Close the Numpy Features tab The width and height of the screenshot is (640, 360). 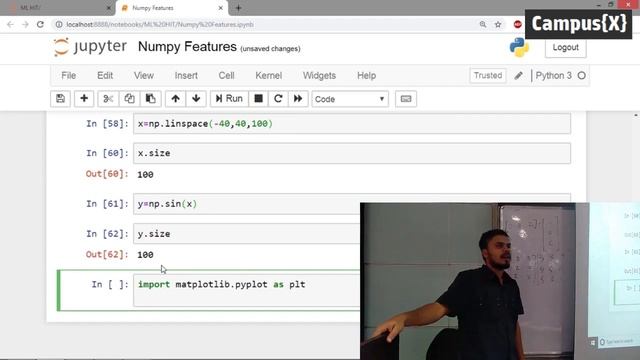point(220,8)
